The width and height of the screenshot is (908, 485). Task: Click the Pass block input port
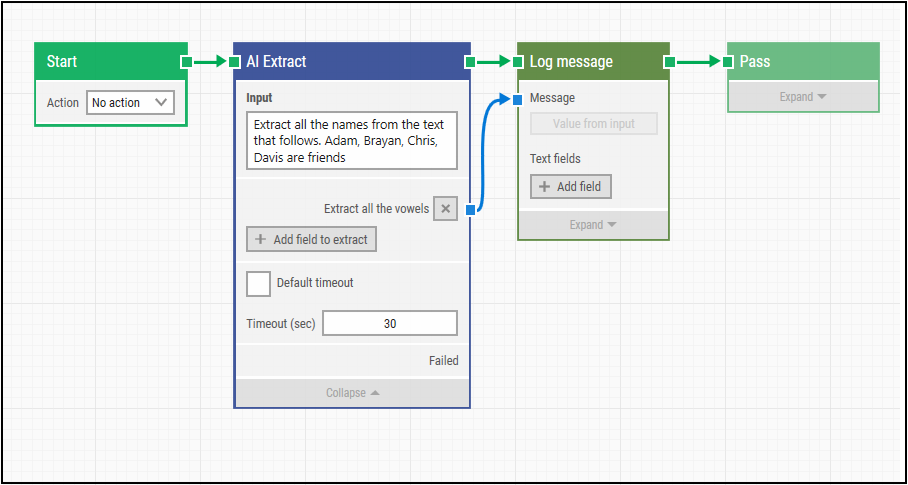tap(728, 62)
